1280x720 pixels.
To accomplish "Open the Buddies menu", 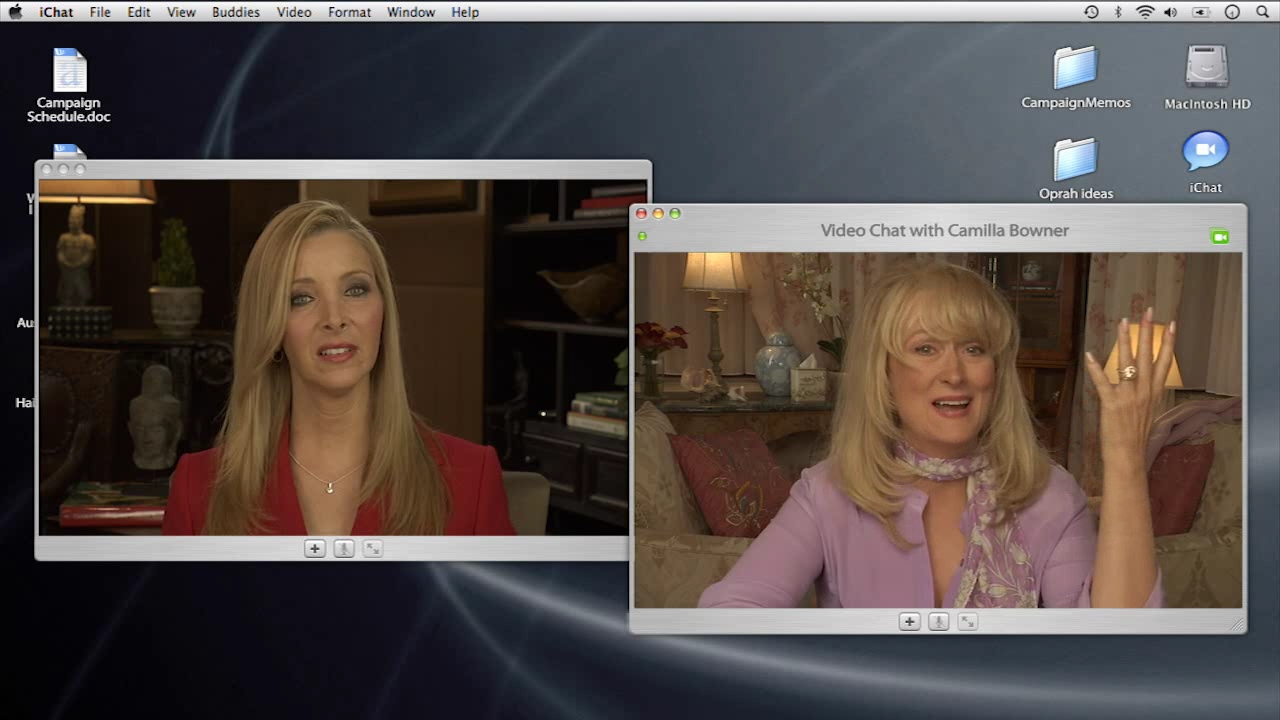I will point(236,12).
